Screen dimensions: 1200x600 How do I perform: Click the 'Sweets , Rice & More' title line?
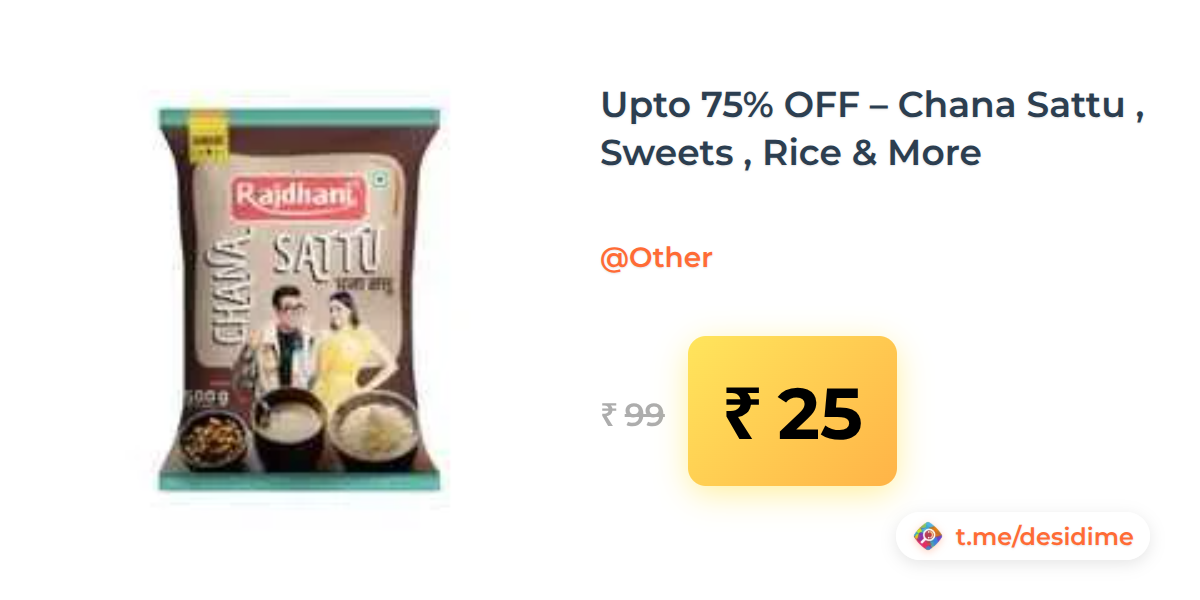pyautogui.click(x=790, y=153)
